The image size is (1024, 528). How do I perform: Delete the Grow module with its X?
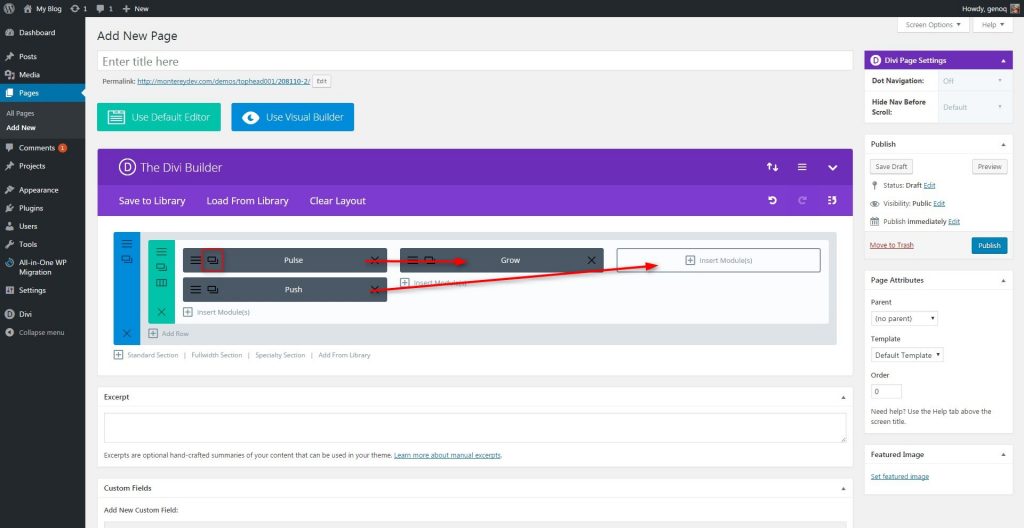tap(591, 260)
